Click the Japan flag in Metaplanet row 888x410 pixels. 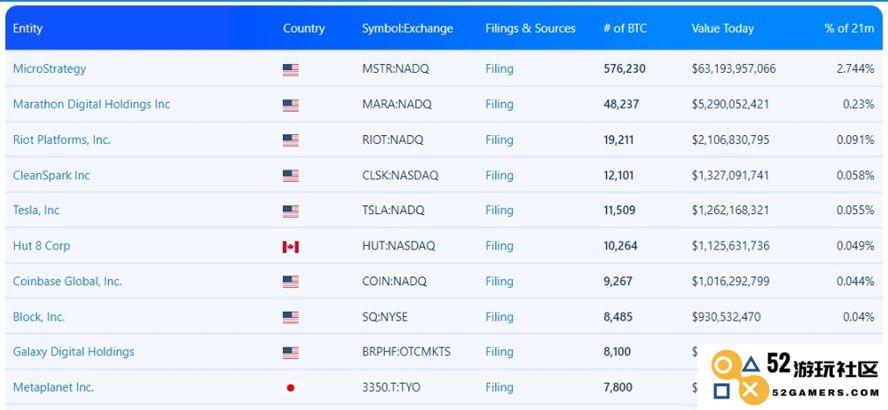(x=291, y=388)
